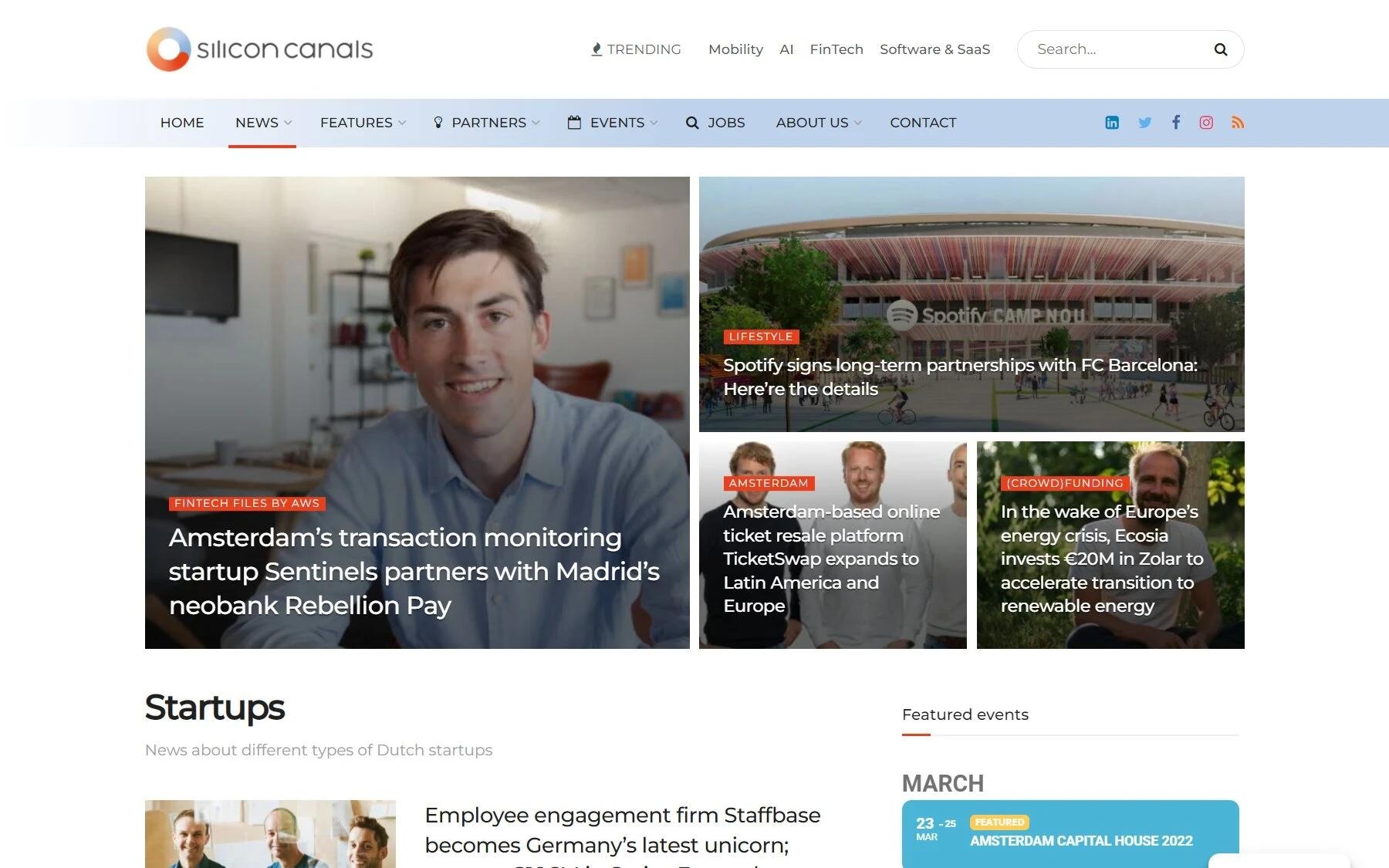Open the Jobs menu item
Screen dimensions: 1389x868
click(x=715, y=123)
